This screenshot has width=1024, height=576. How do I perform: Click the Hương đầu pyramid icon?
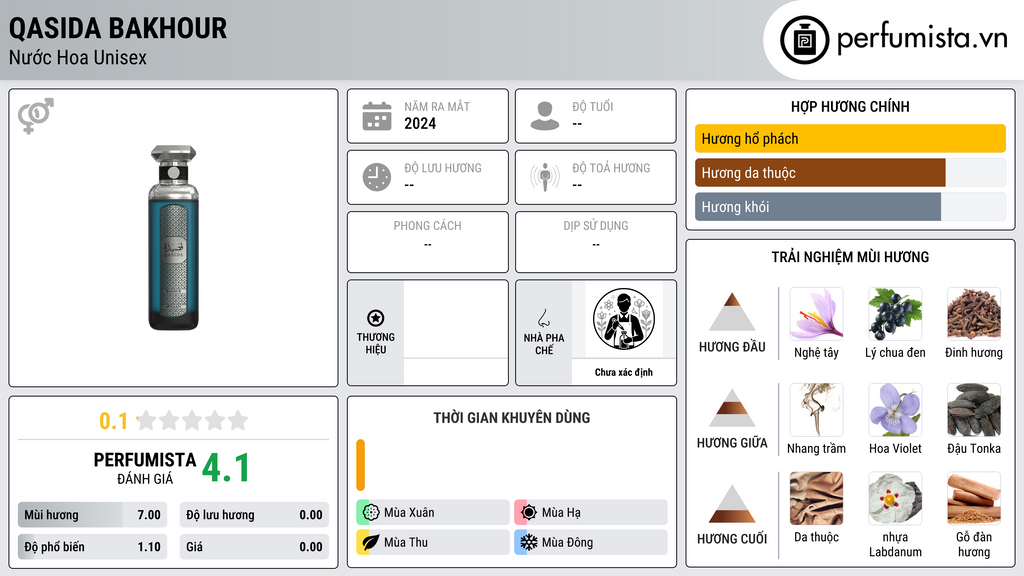coord(732,312)
